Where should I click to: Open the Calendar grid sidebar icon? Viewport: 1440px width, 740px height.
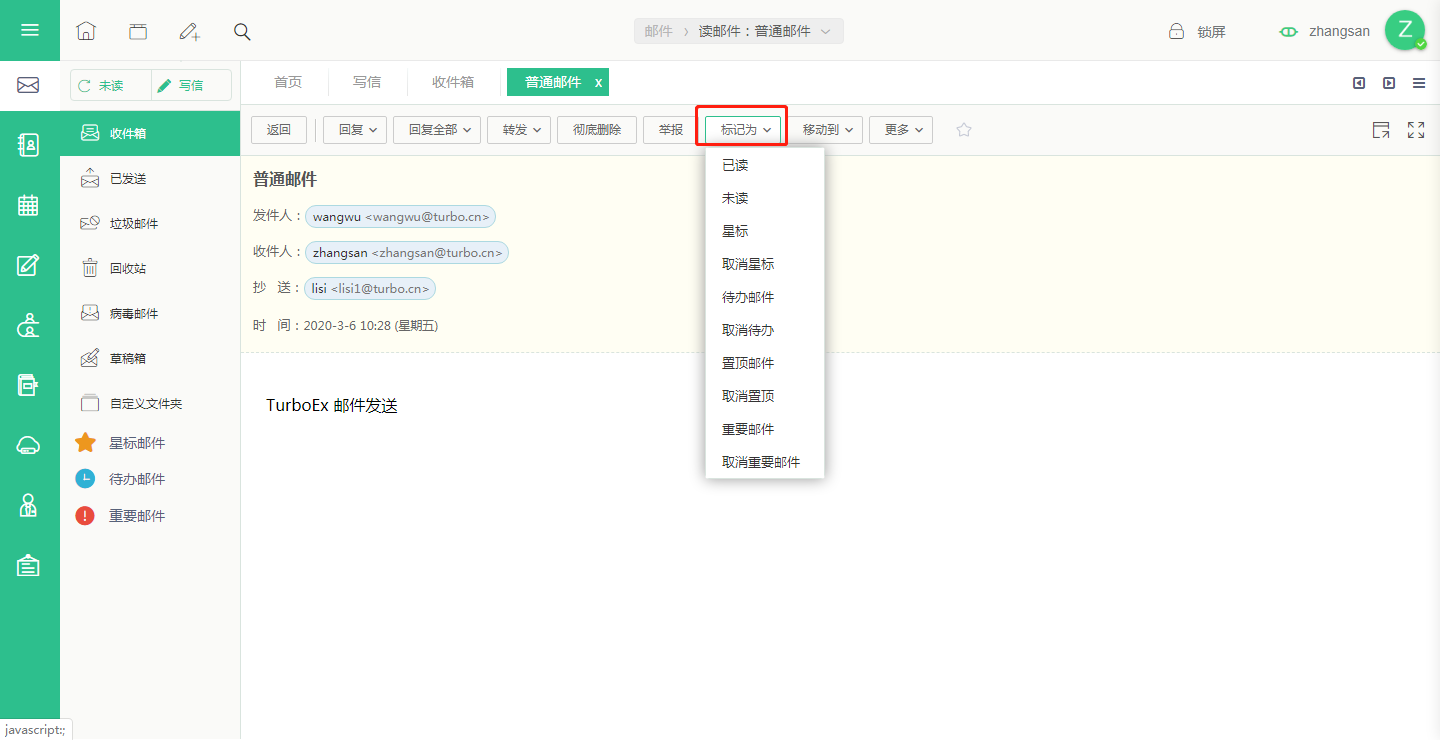[29, 205]
